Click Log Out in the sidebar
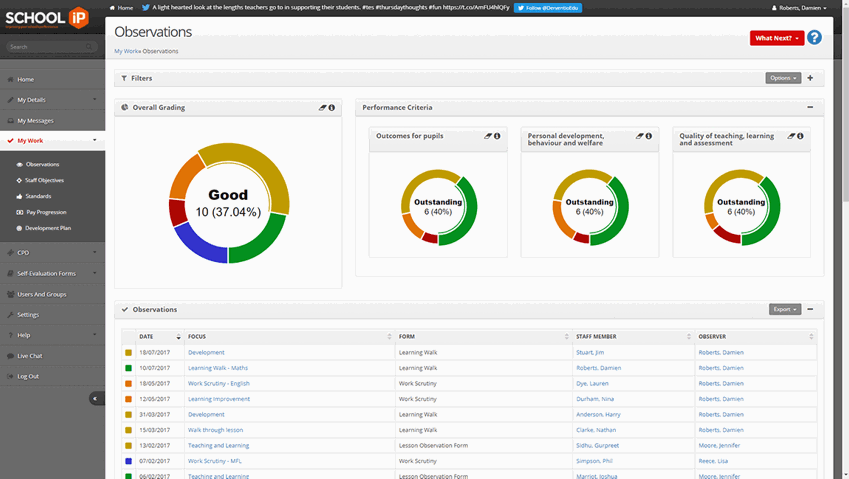This screenshot has height=479, width=849. (53, 376)
